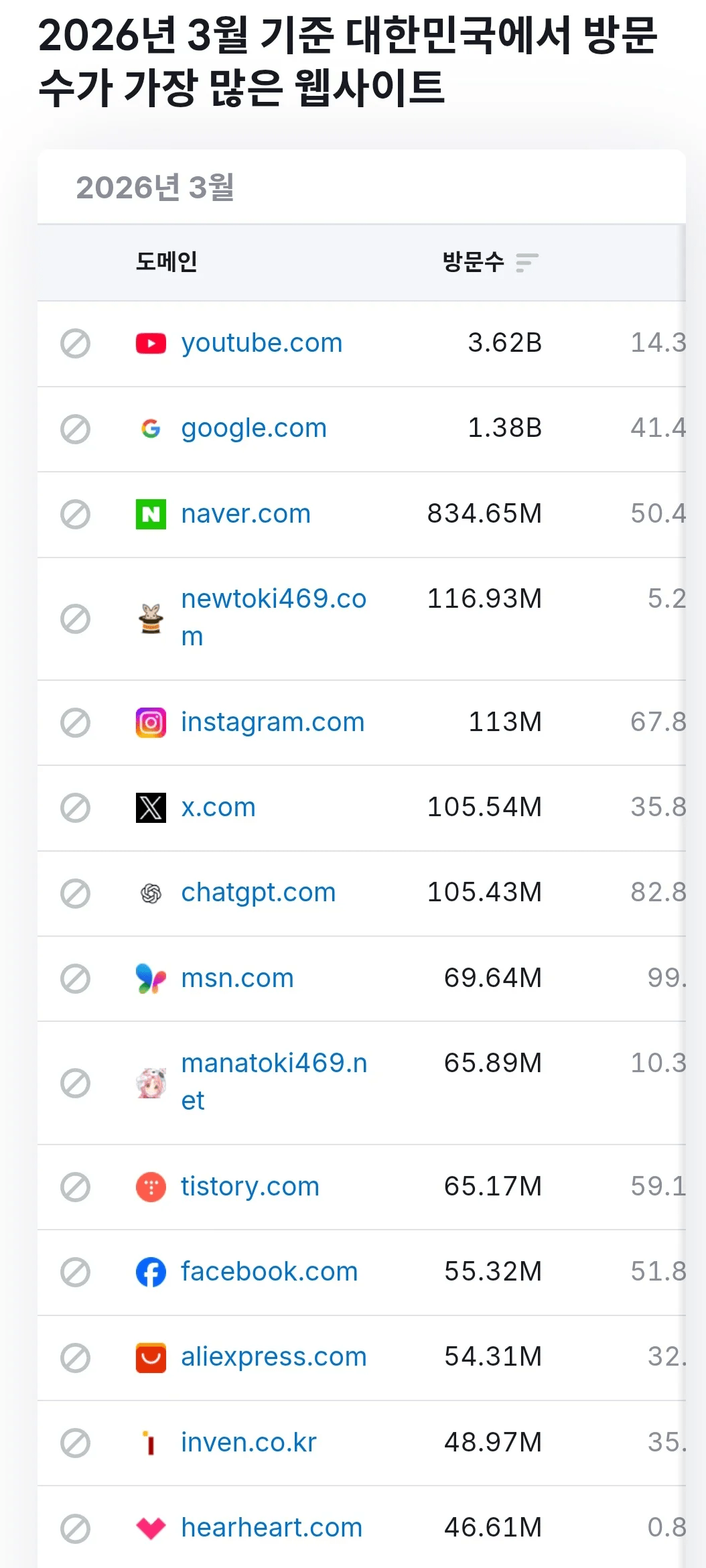Click the X logo icon

click(x=151, y=807)
